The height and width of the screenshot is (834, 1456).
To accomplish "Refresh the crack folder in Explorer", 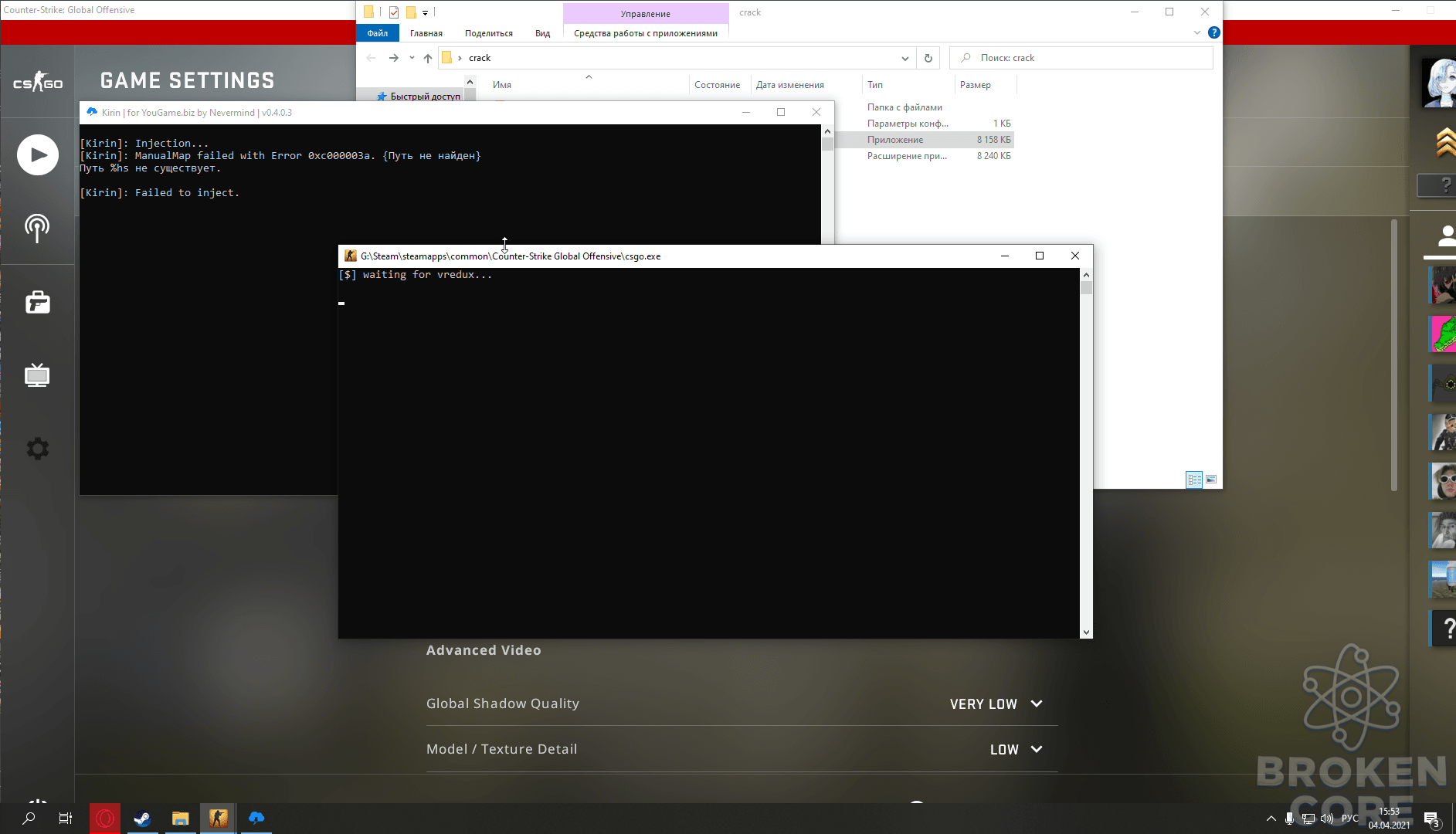I will tap(928, 58).
